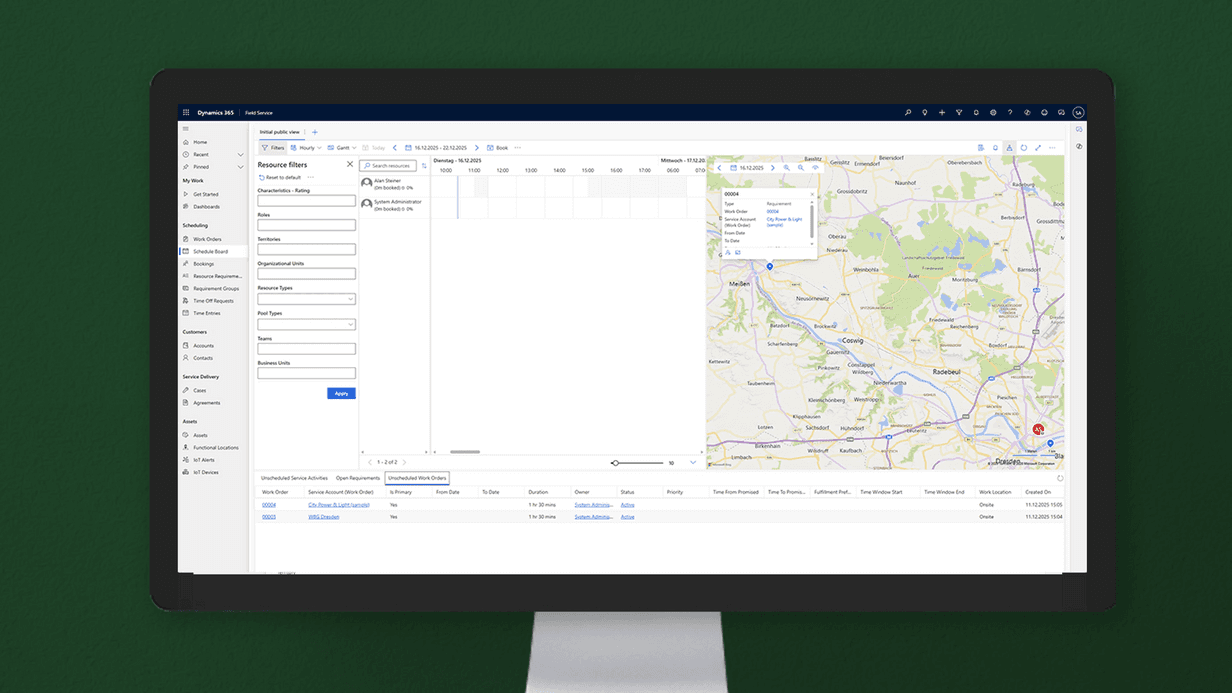Close the Resource filters panel
The height and width of the screenshot is (693, 1232).
[350, 164]
